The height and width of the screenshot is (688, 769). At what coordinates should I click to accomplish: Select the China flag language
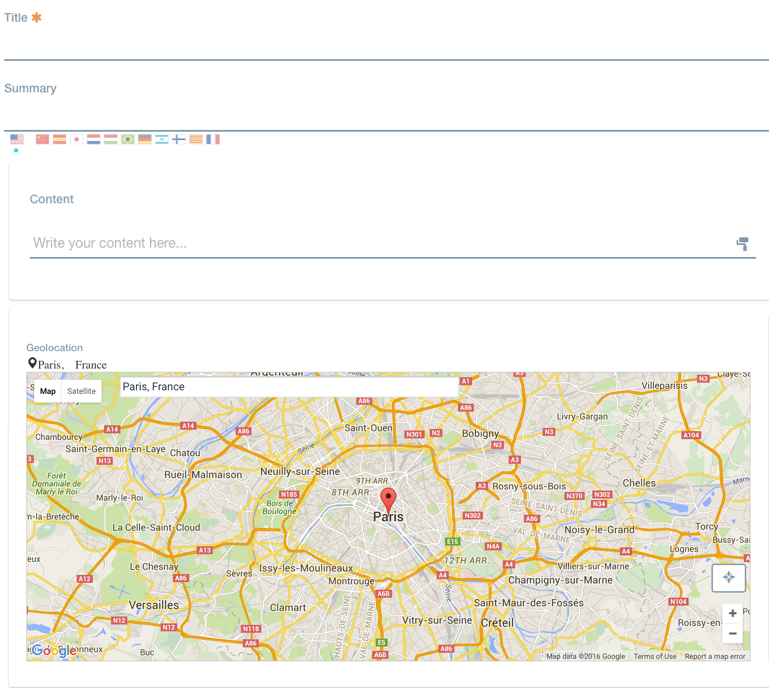(42, 139)
